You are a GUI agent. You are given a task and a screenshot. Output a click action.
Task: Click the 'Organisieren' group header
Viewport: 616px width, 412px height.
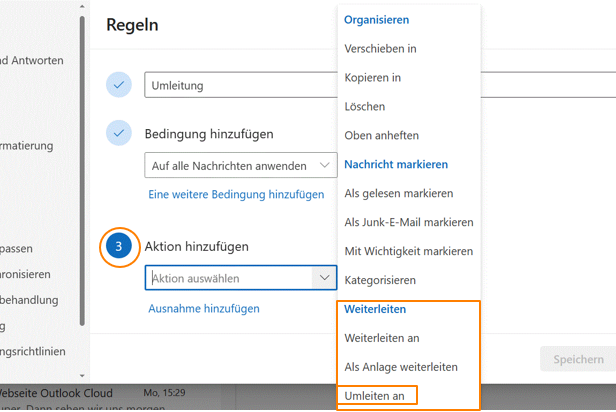(x=376, y=20)
